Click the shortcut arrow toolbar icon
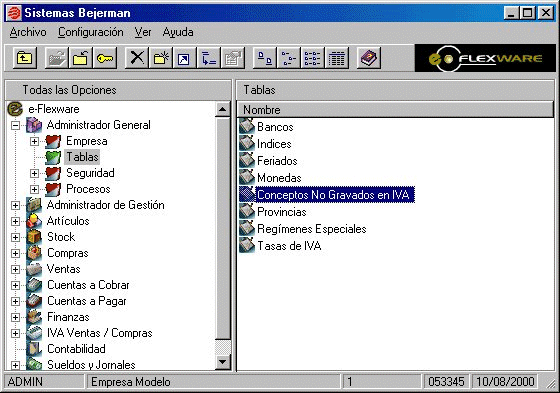 tap(184, 58)
